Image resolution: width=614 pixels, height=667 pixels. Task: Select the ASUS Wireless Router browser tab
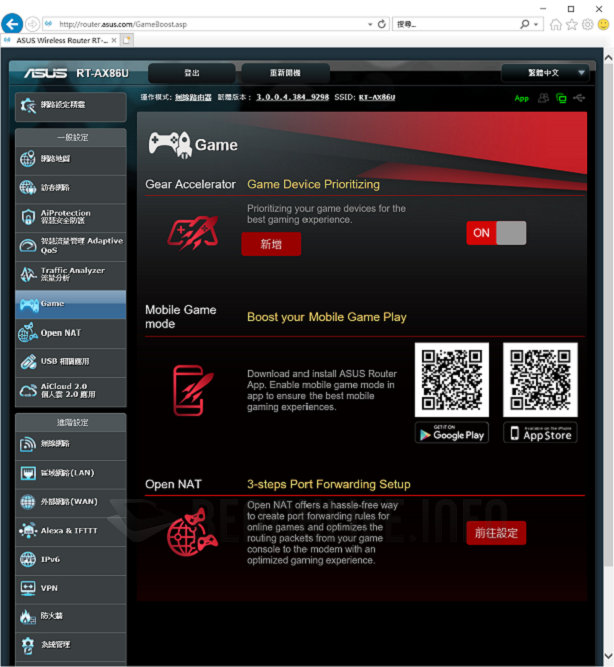[x=60, y=40]
